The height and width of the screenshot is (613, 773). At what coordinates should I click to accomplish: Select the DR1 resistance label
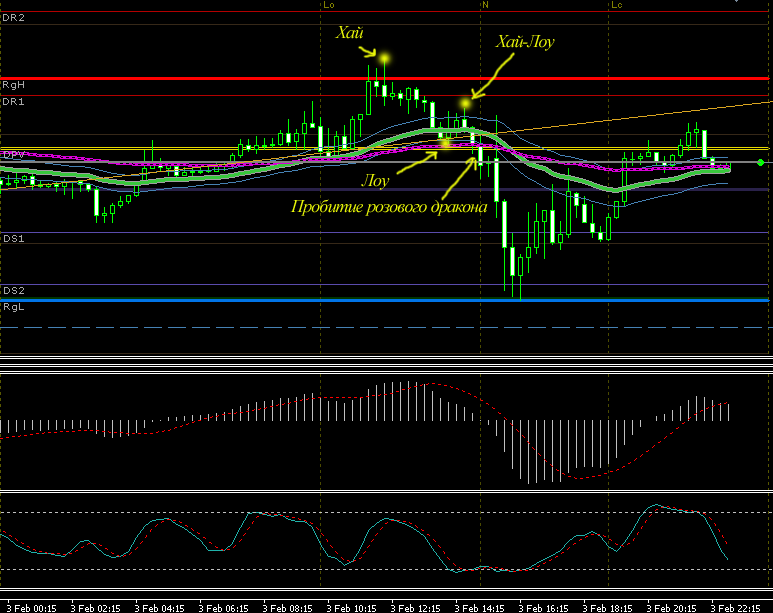point(13,102)
